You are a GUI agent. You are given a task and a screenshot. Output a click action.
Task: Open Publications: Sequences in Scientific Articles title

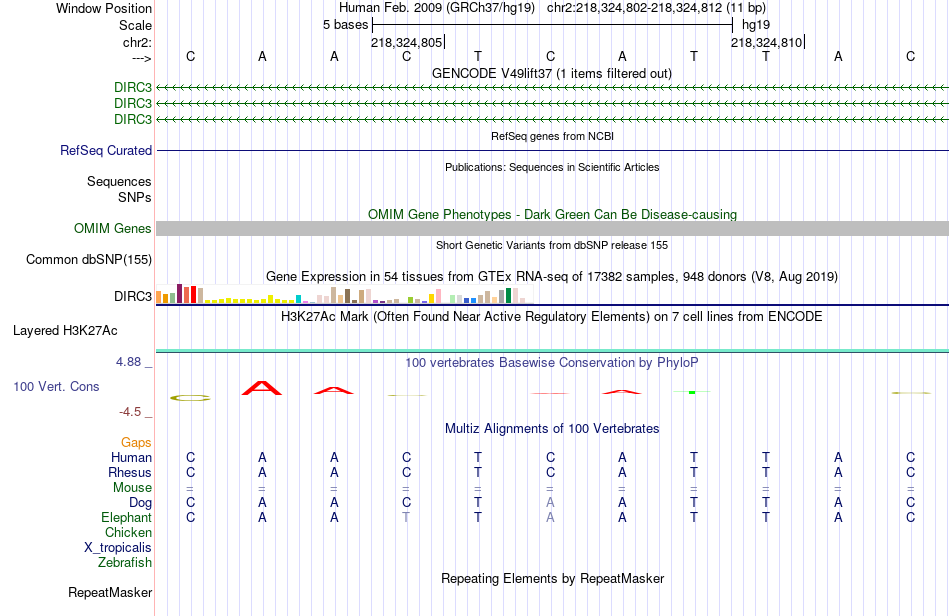(x=552, y=167)
